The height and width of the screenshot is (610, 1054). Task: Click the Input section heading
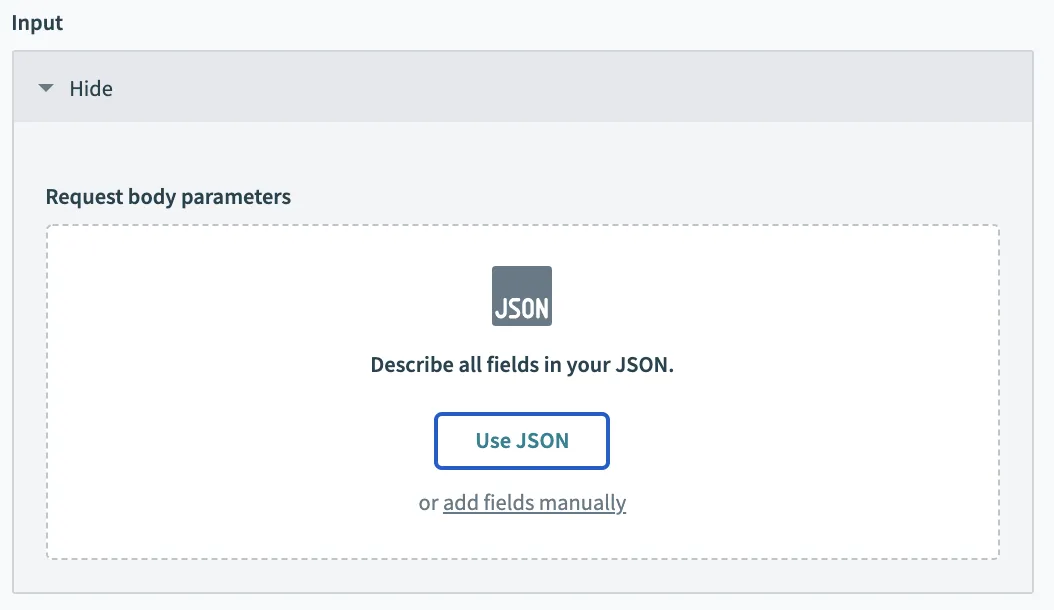tap(37, 23)
